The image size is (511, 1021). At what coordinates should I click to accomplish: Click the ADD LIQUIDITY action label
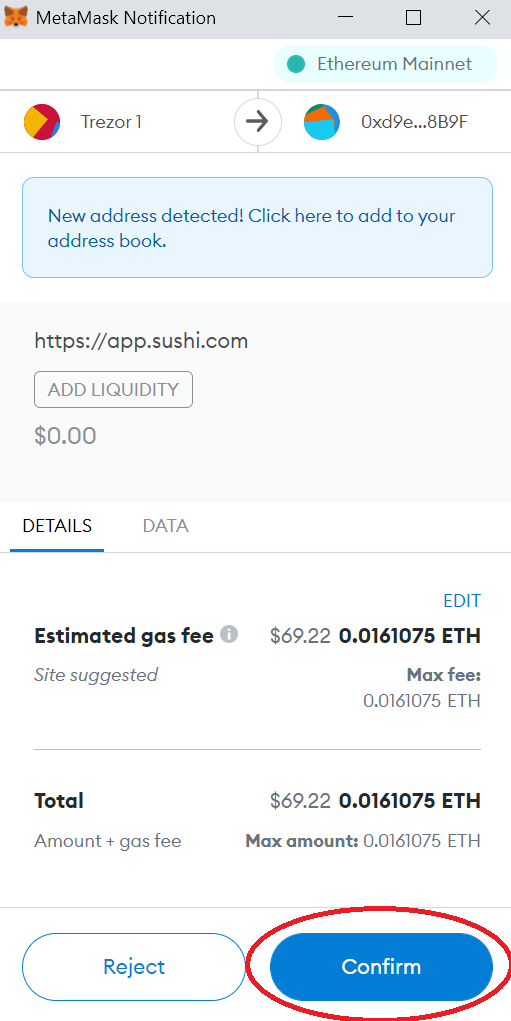(x=113, y=389)
